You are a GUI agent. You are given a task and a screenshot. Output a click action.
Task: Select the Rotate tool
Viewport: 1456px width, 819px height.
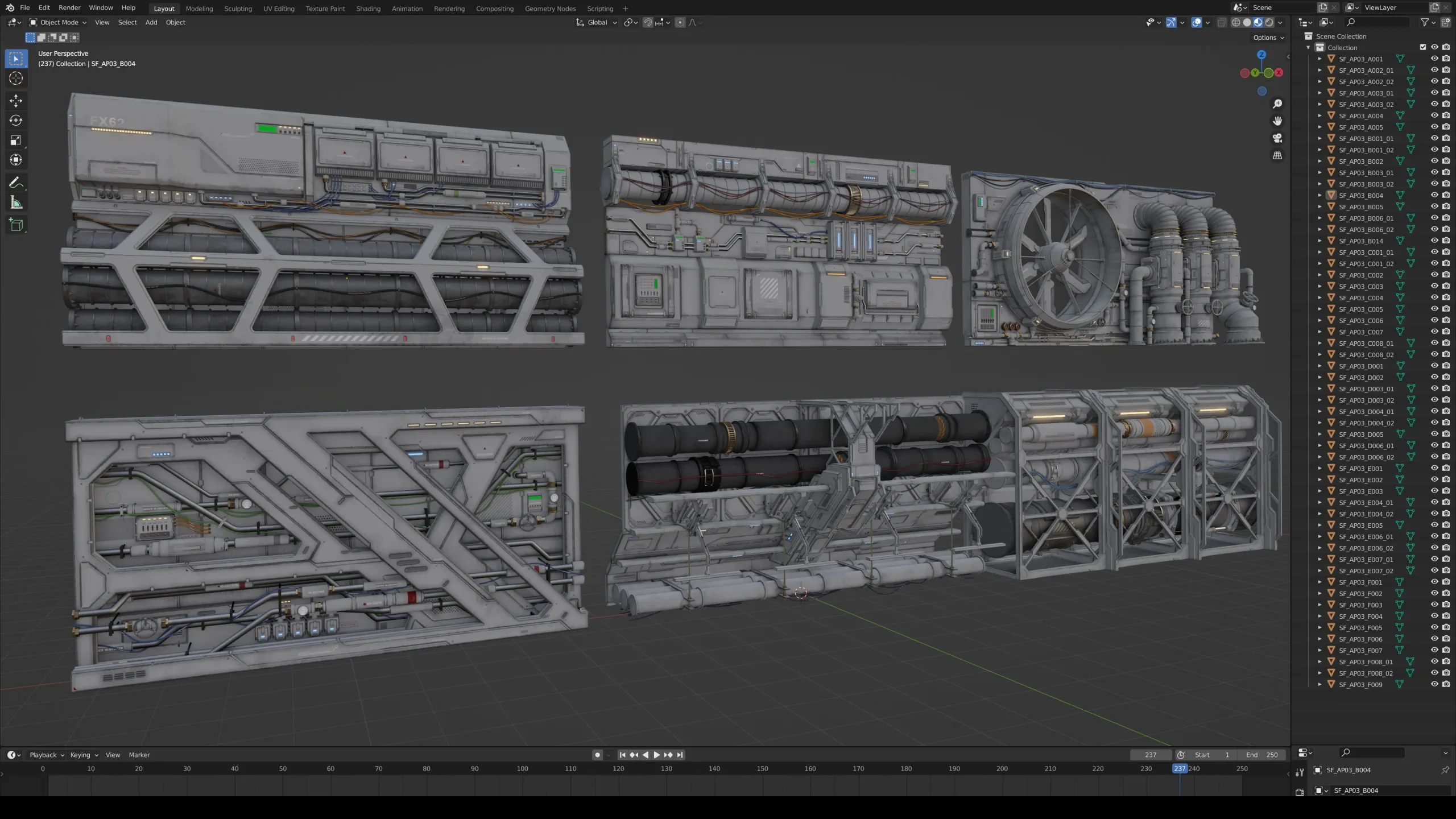pos(16,121)
